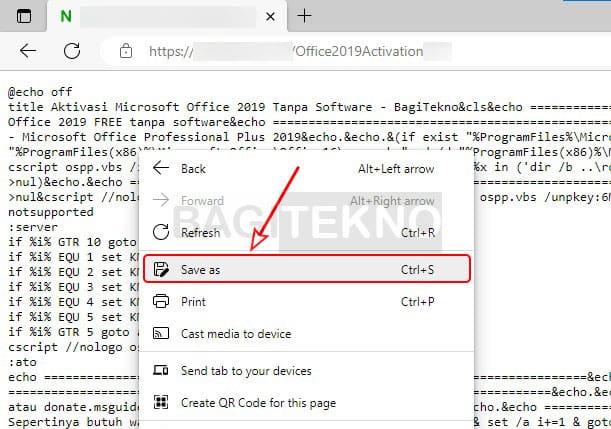Click the 'notsupported' text line
The height and width of the screenshot is (429, 611).
click(51, 212)
